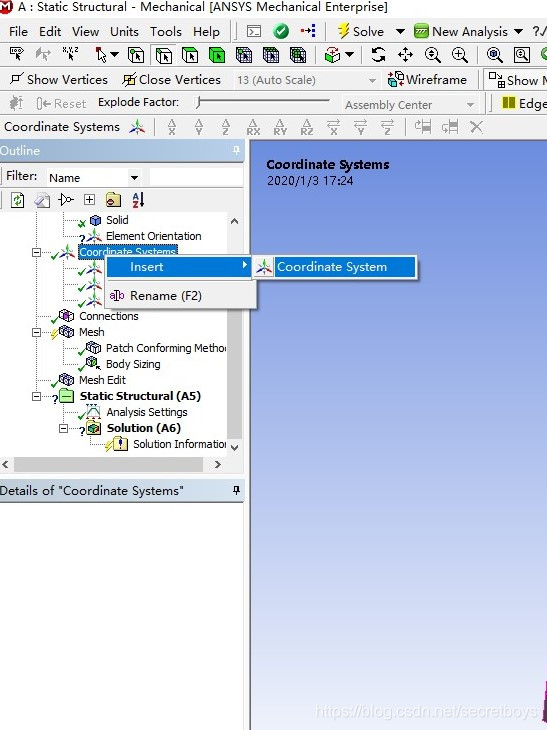This screenshot has width=547, height=730.
Task: Click the create coordinate system triad icon
Action: pos(137,127)
